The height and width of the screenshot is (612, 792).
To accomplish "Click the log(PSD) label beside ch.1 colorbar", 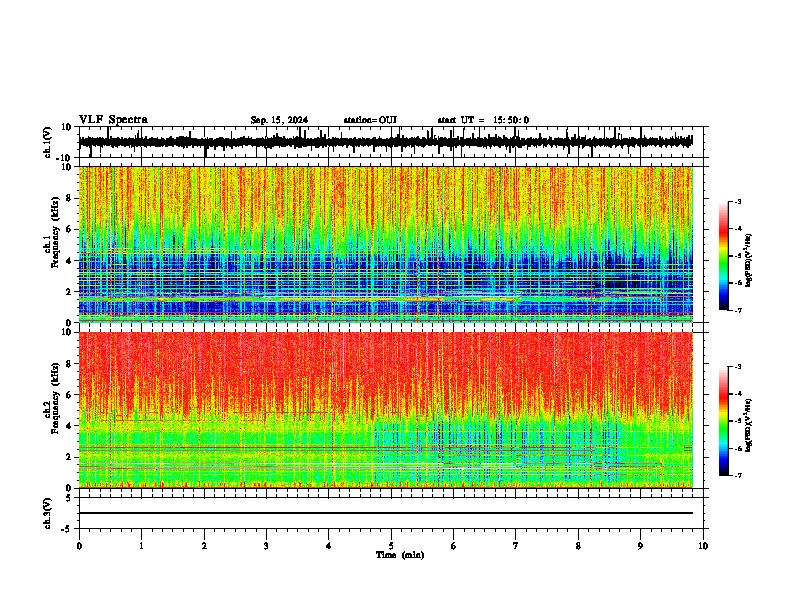I will pos(748,261).
